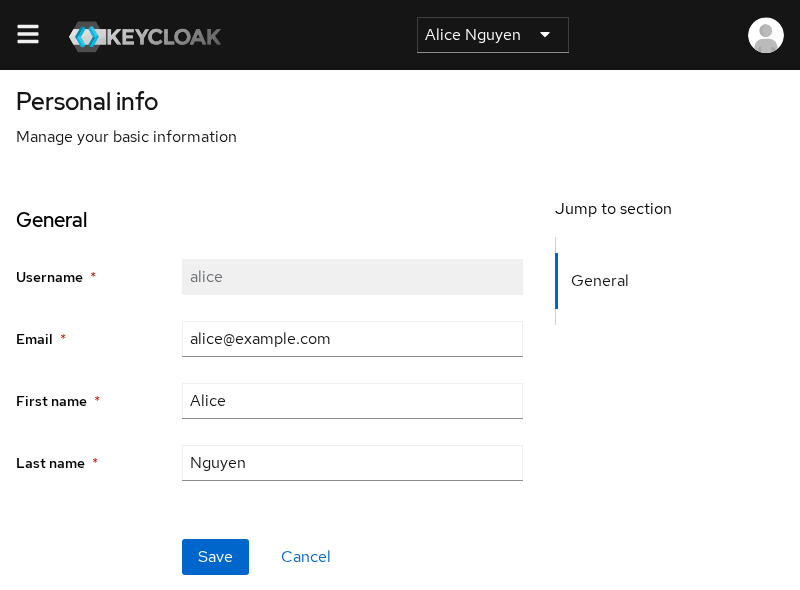
Task: Click the disabled Username field
Action: (x=352, y=277)
